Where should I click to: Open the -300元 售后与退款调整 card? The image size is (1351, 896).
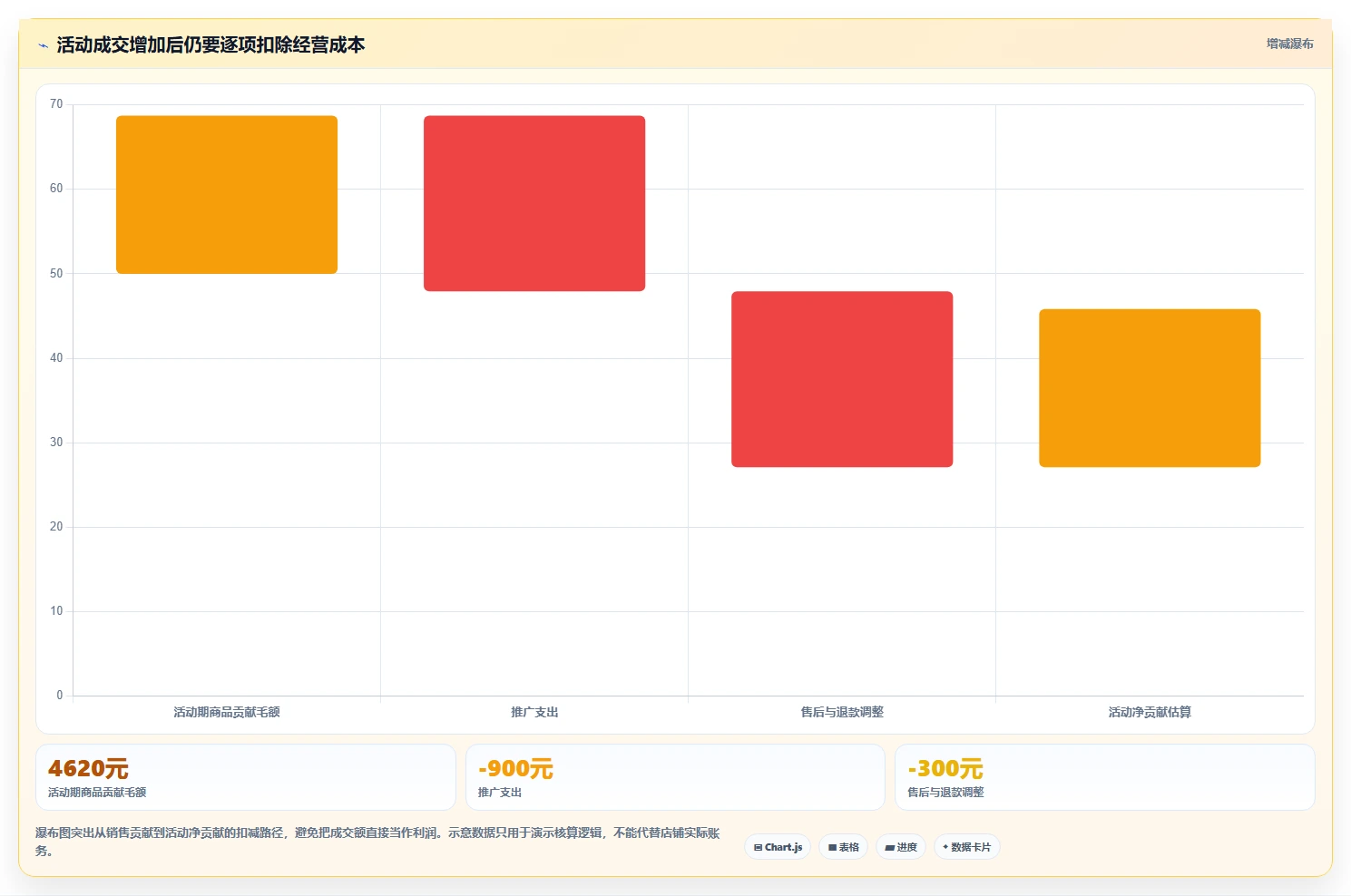[x=1104, y=777]
